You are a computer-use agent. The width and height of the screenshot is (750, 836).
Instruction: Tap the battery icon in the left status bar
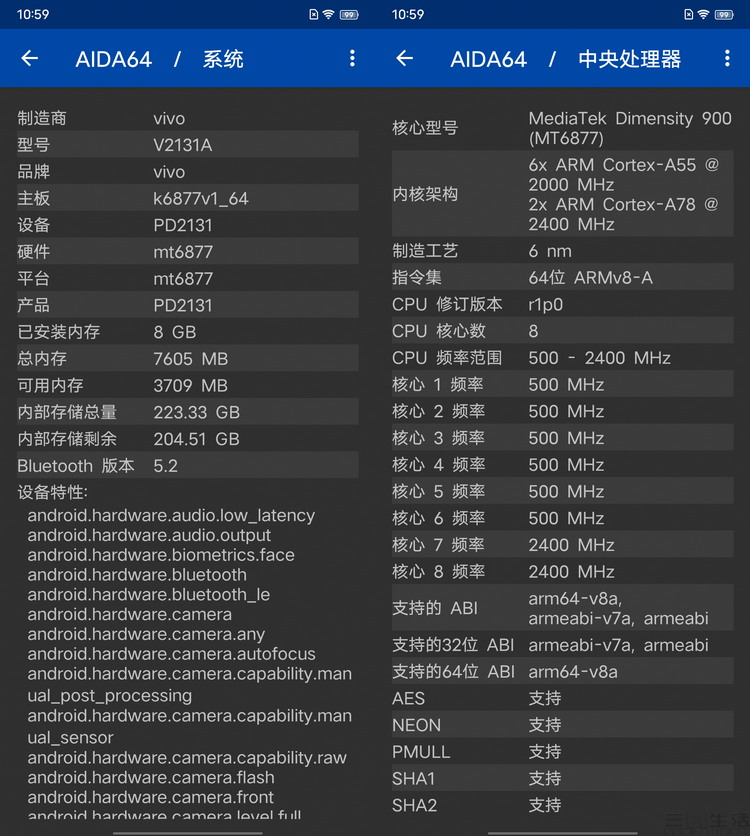[349, 14]
